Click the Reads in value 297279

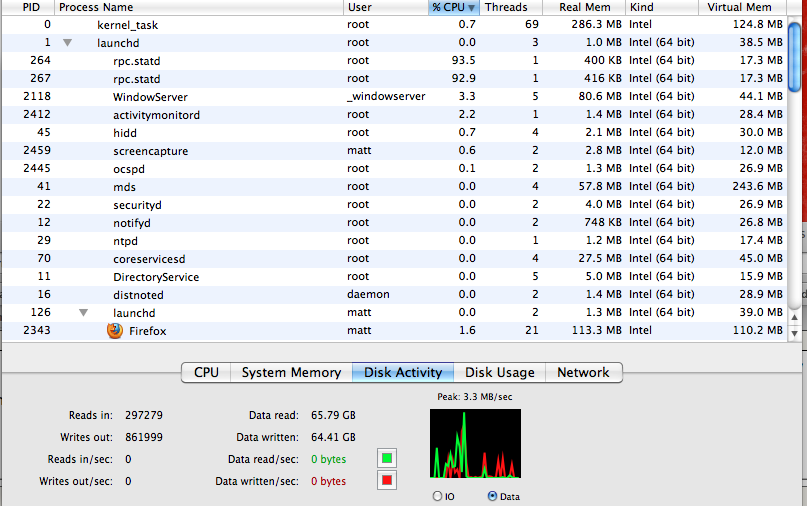[x=144, y=415]
